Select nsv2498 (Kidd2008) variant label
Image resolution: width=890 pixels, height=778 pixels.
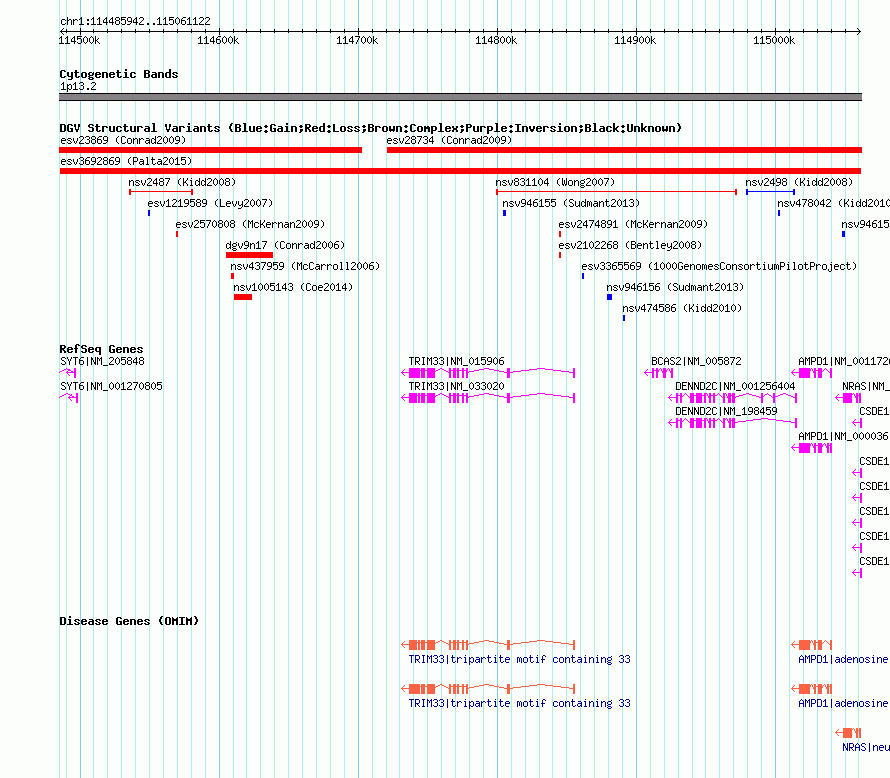coord(799,182)
